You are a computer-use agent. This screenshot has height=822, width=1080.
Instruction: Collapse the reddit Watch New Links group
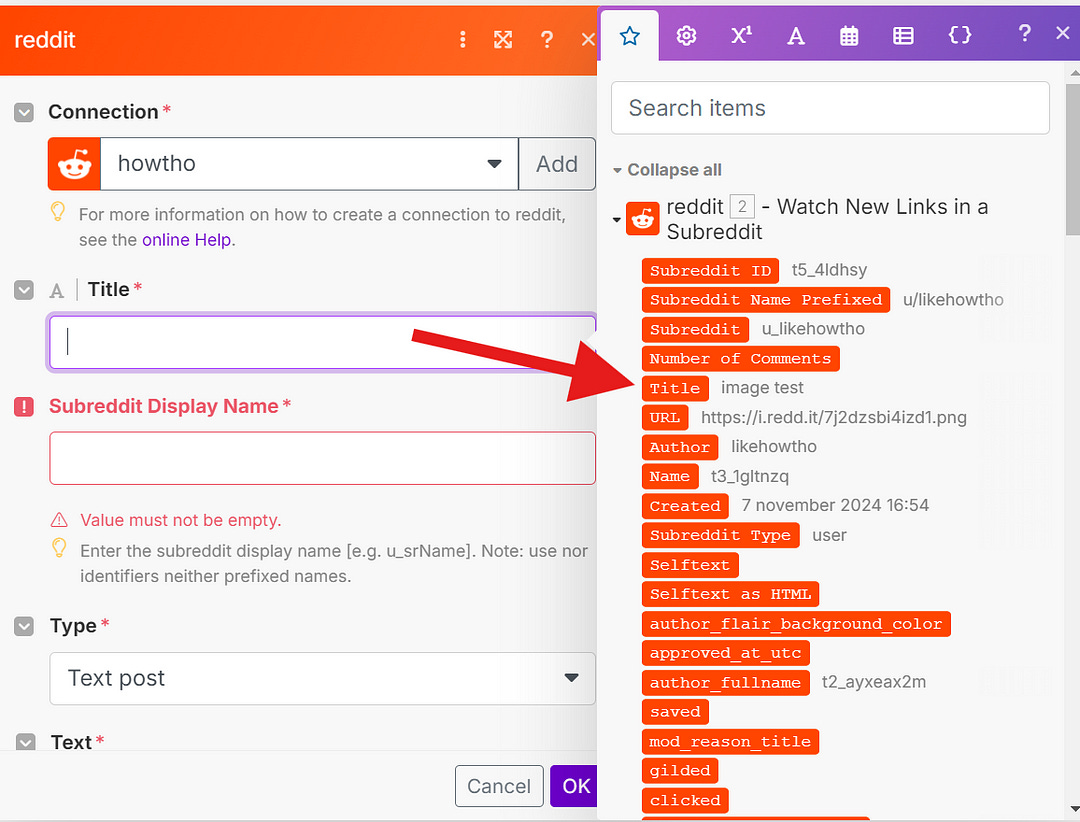pyautogui.click(x=616, y=220)
